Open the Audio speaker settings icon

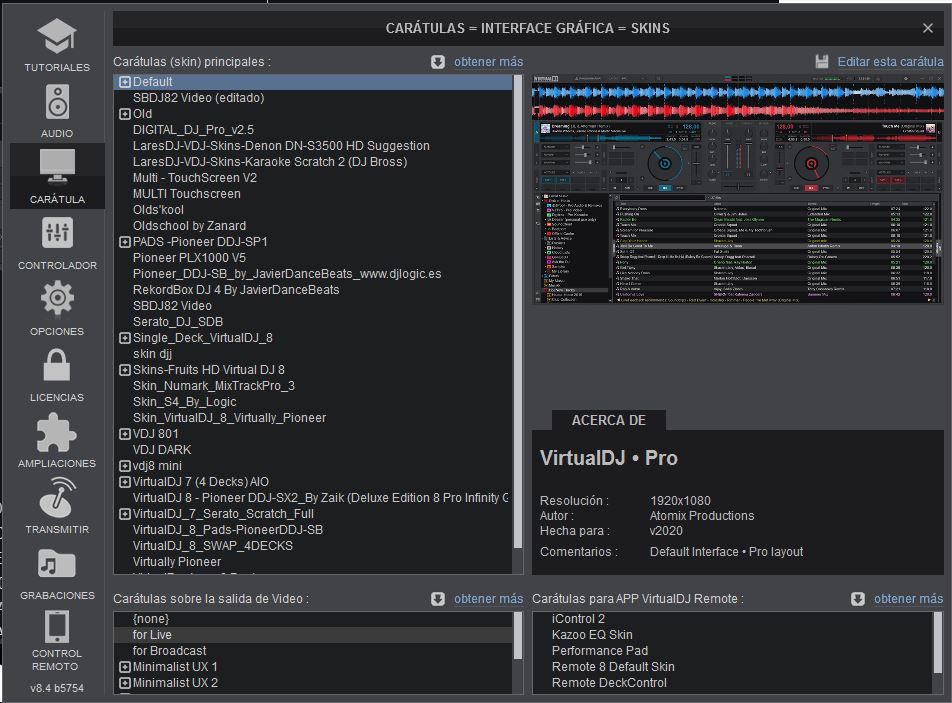[57, 103]
